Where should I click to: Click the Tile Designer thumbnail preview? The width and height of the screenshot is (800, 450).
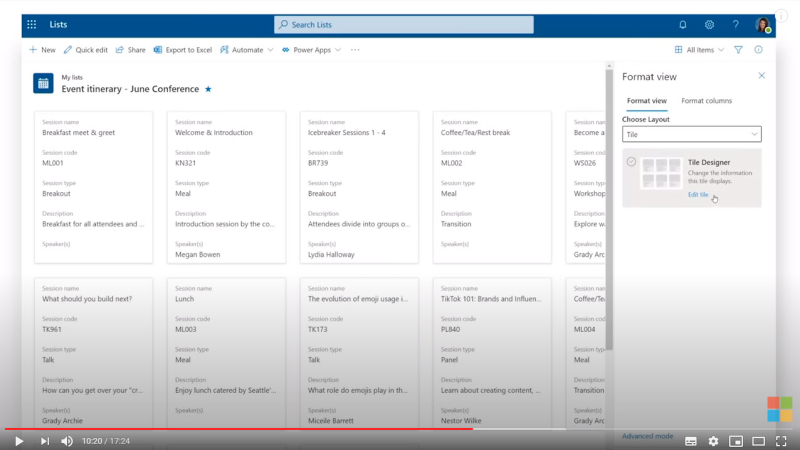click(x=661, y=173)
